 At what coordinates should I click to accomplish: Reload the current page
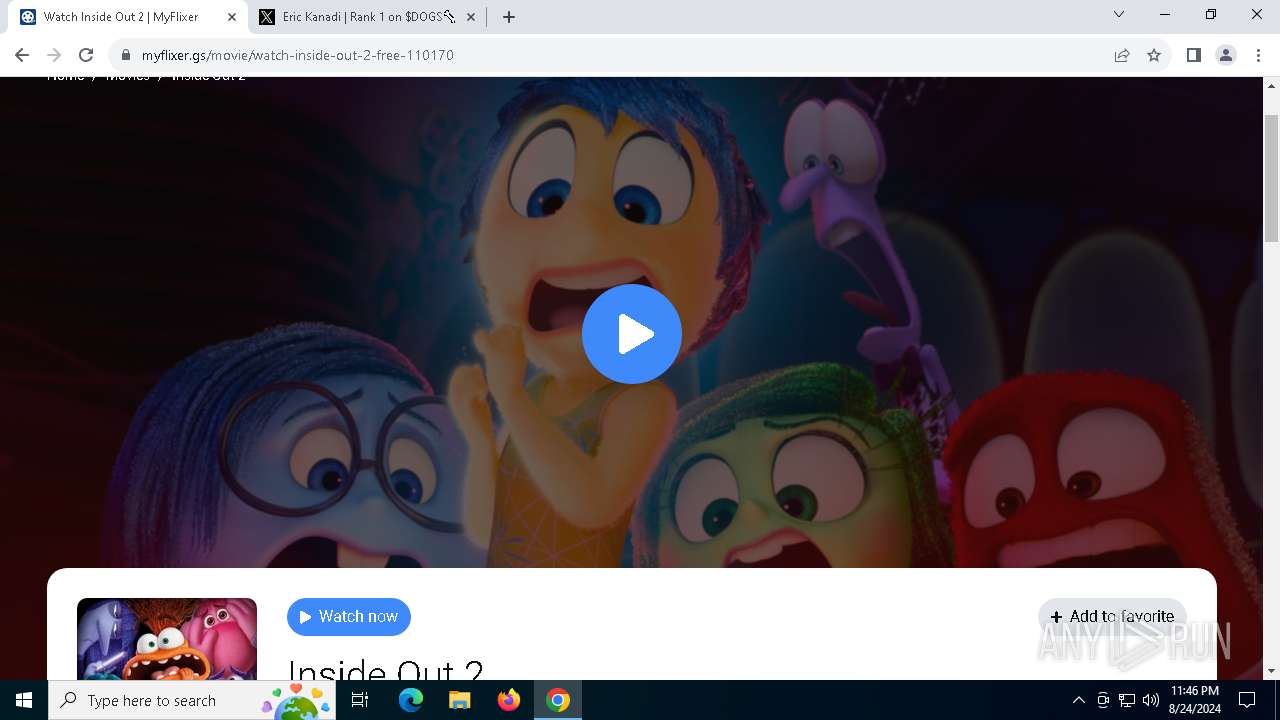click(86, 55)
